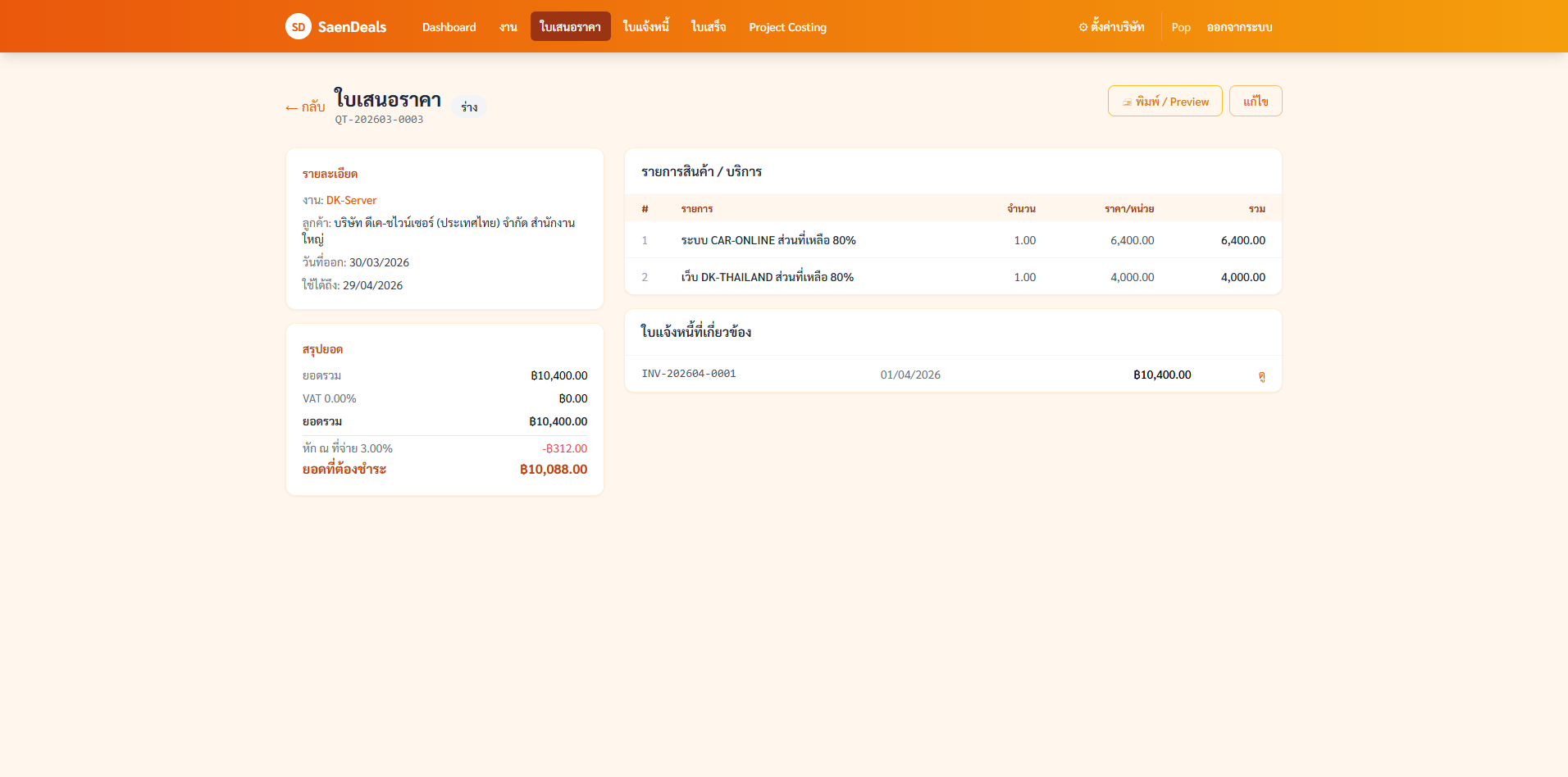The width and height of the screenshot is (1568, 777).
Task: Click invoice date 01/04/2026
Action: click(910, 375)
